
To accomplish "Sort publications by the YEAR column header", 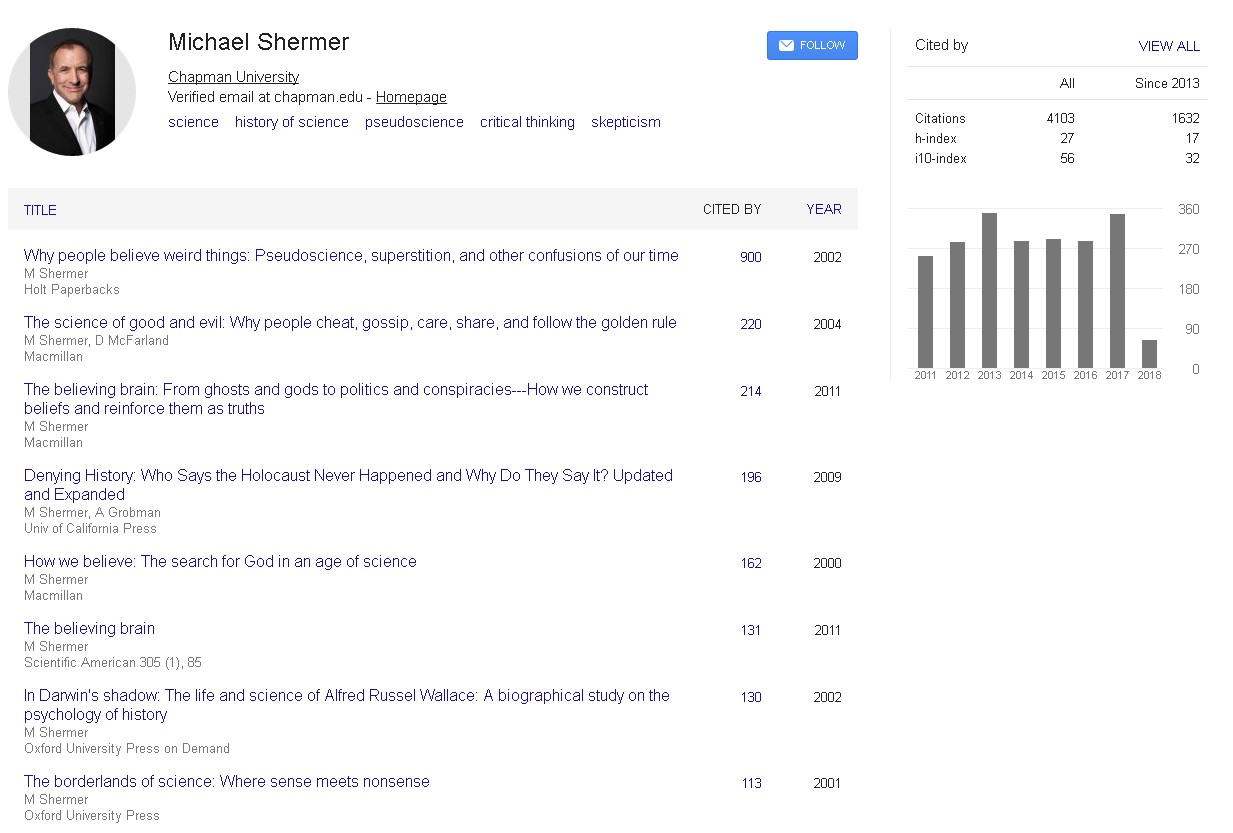I will [824, 209].
